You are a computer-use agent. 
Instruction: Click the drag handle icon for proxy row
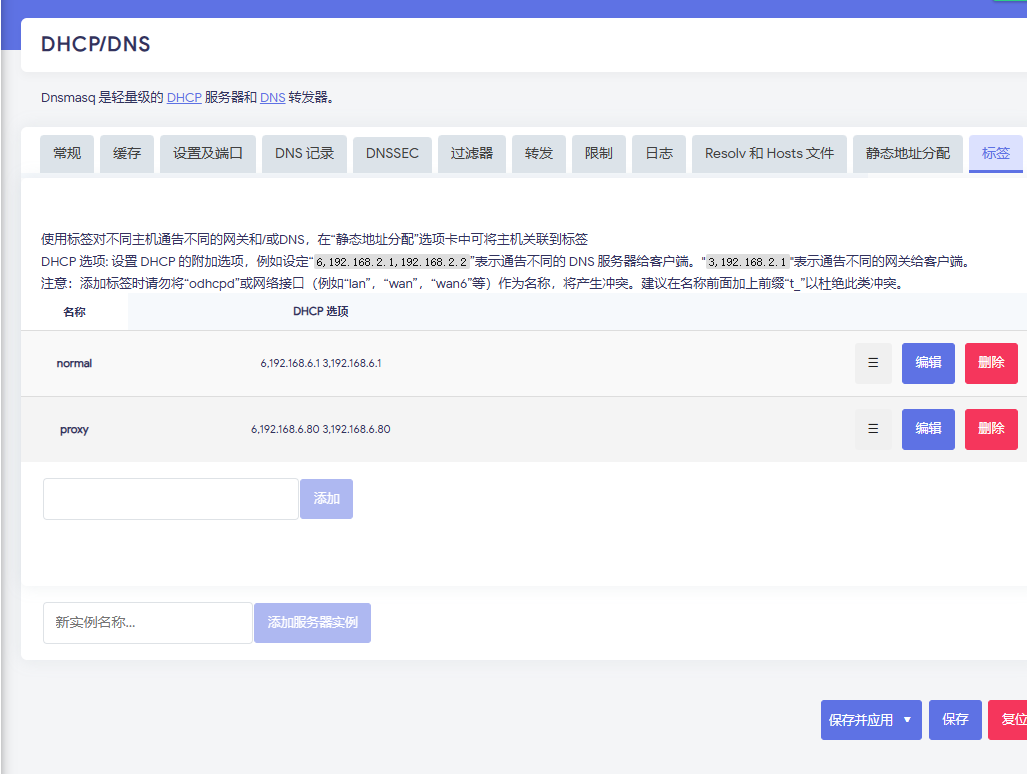click(x=873, y=429)
